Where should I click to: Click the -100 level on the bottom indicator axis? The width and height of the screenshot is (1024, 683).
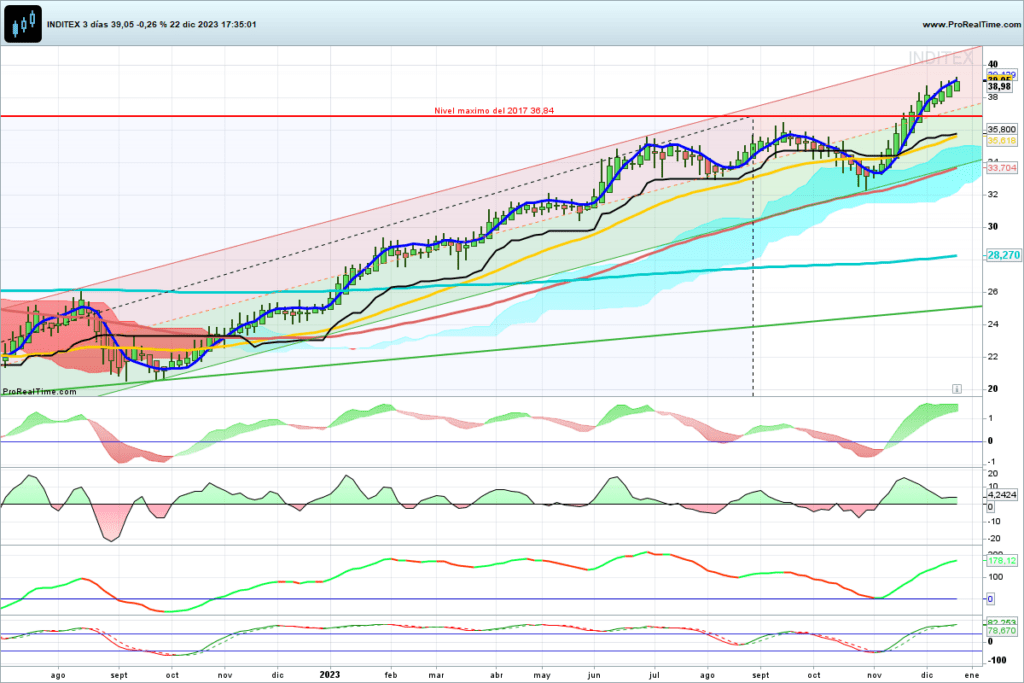click(997, 660)
